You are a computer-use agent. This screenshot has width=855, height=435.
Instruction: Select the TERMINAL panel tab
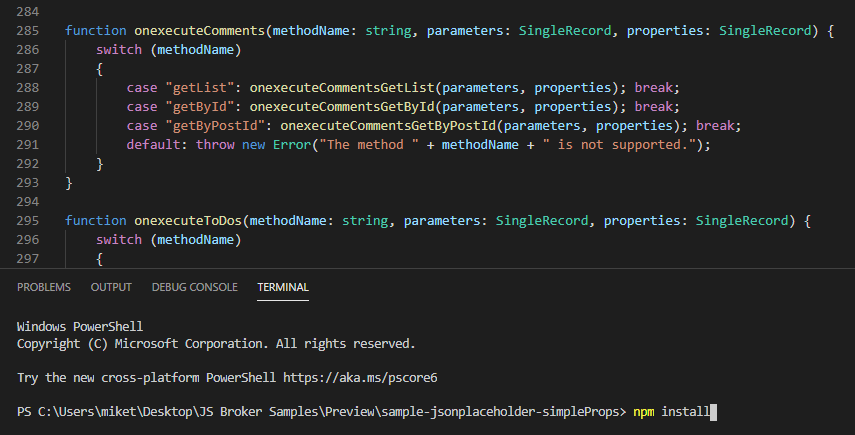[x=283, y=287]
